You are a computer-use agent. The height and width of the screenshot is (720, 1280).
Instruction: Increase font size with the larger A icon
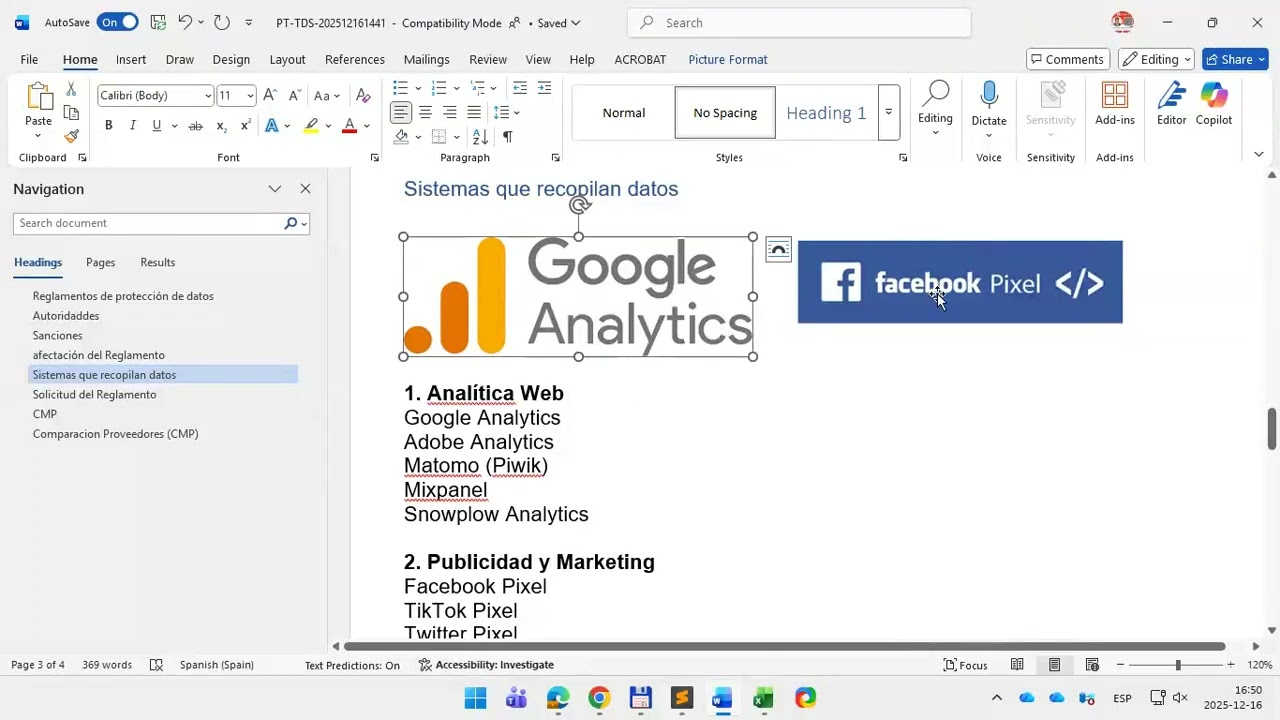pyautogui.click(x=269, y=96)
